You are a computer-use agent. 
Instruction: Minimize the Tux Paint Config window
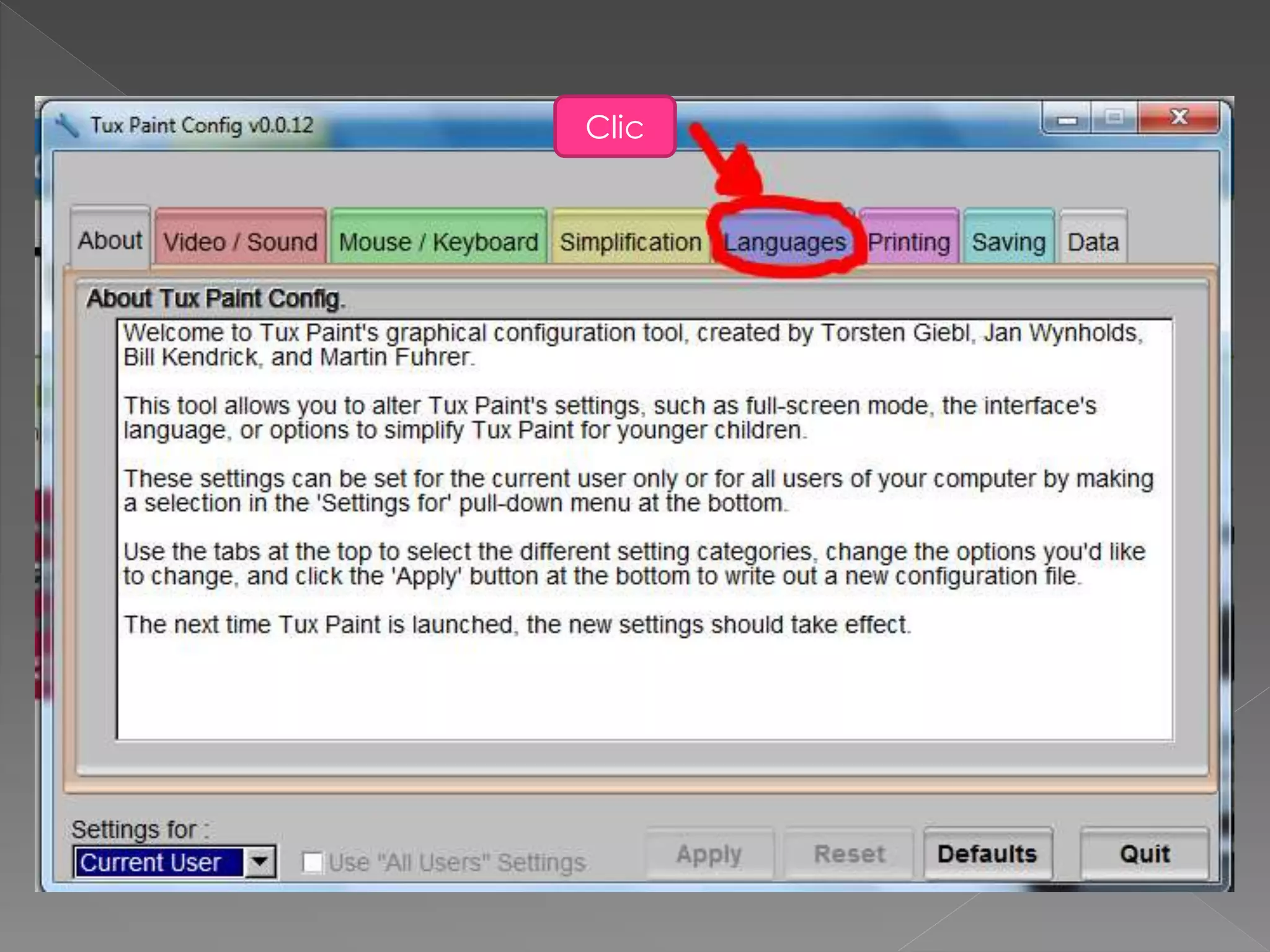(x=1067, y=118)
